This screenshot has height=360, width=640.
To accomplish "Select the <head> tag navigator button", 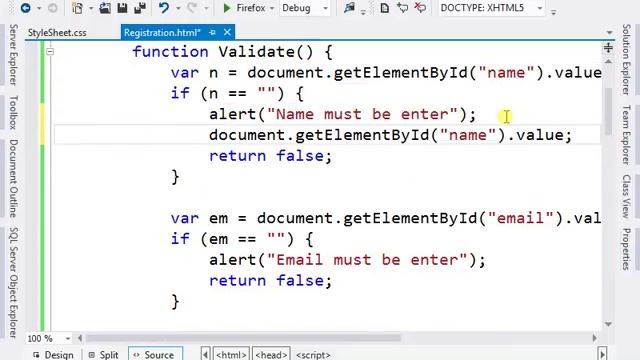I will [271, 355].
